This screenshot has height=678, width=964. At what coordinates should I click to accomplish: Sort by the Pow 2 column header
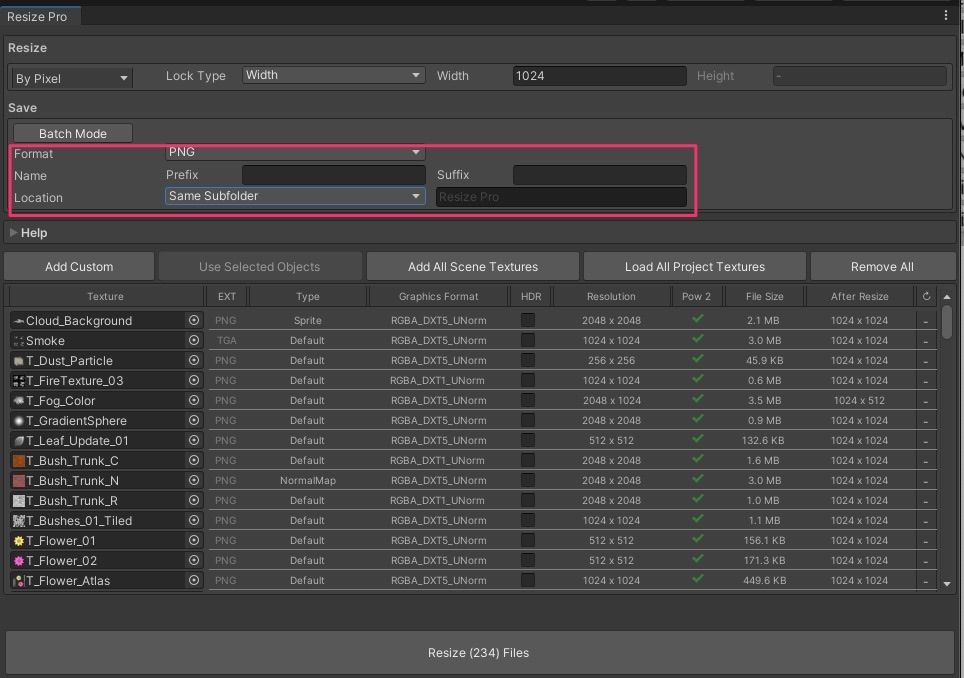(x=697, y=296)
